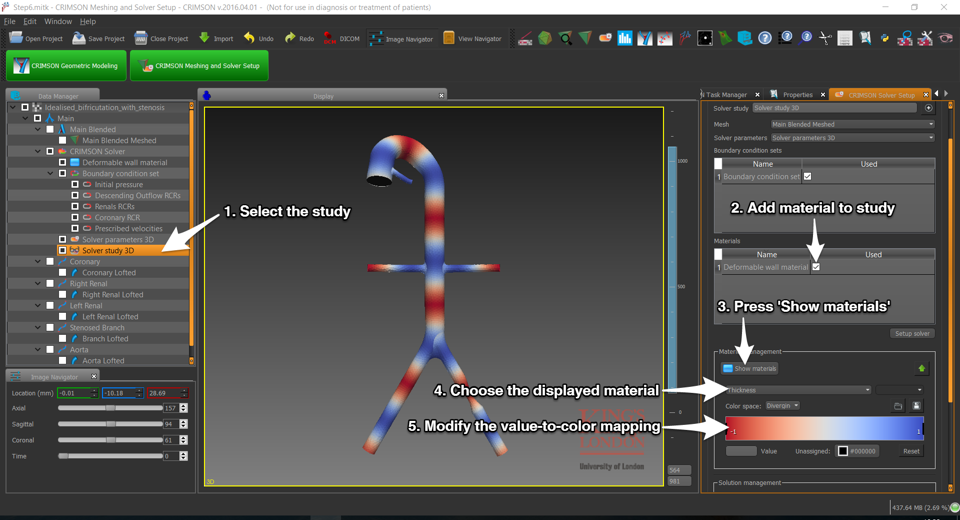The width and height of the screenshot is (960, 520).
Task: Open the Thickness displayed material dropdown
Action: point(798,390)
